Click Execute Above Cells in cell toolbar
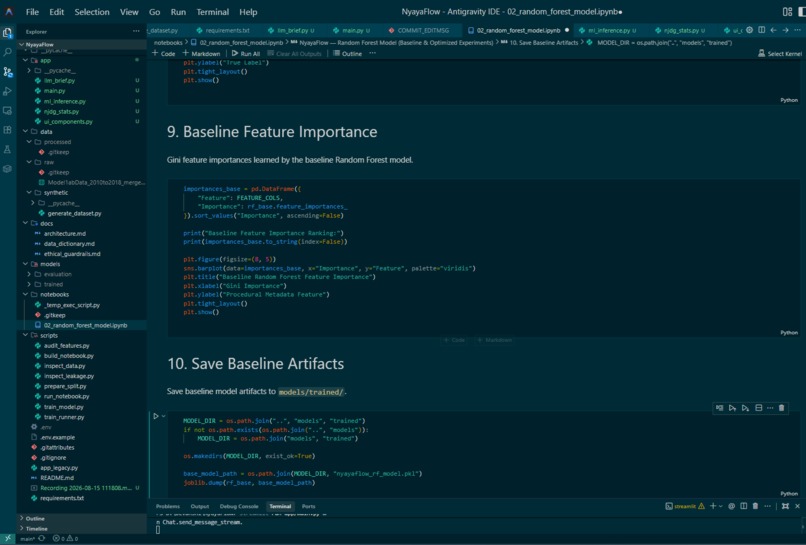 732,408
